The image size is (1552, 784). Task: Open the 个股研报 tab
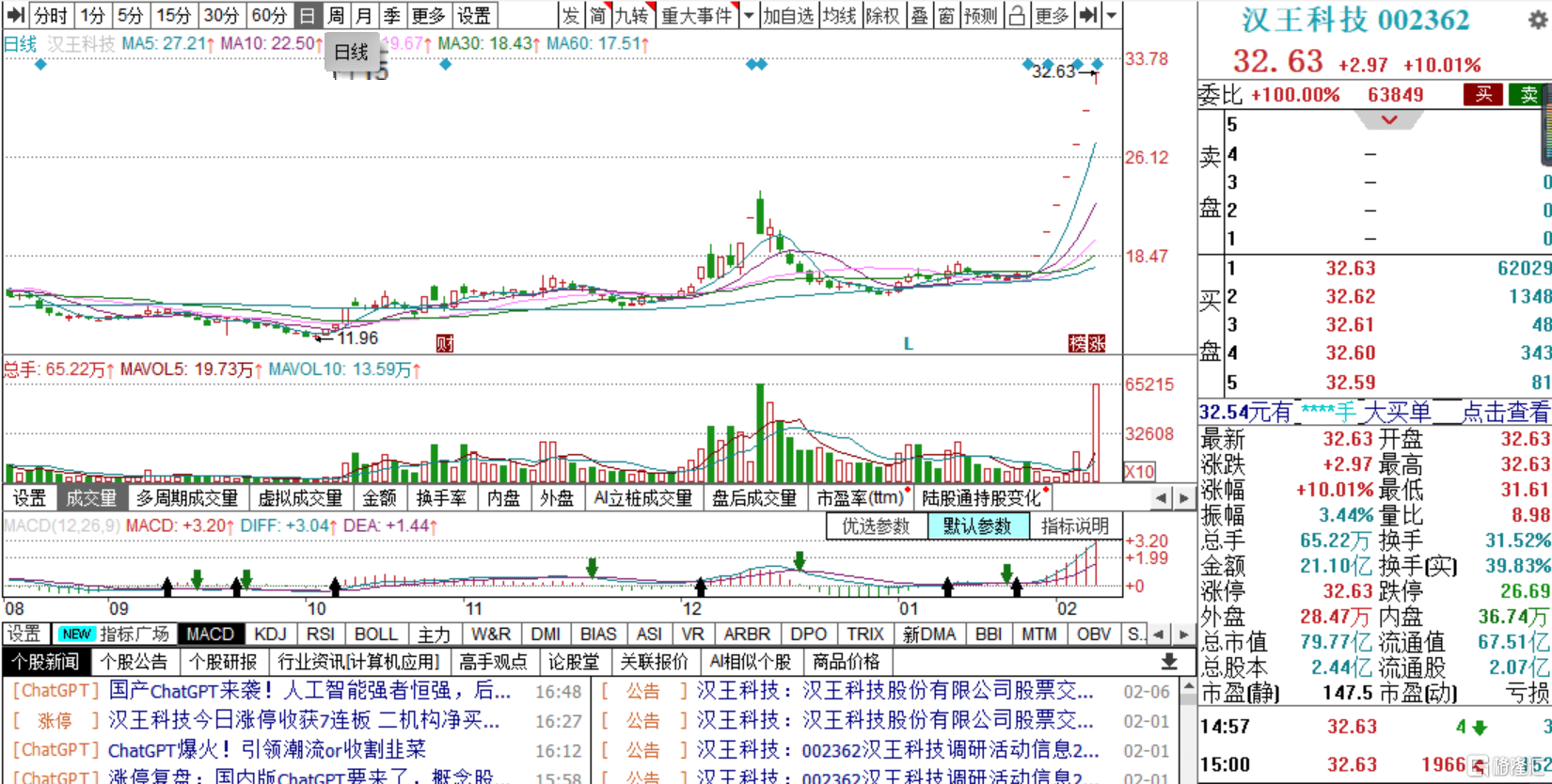pos(223,662)
